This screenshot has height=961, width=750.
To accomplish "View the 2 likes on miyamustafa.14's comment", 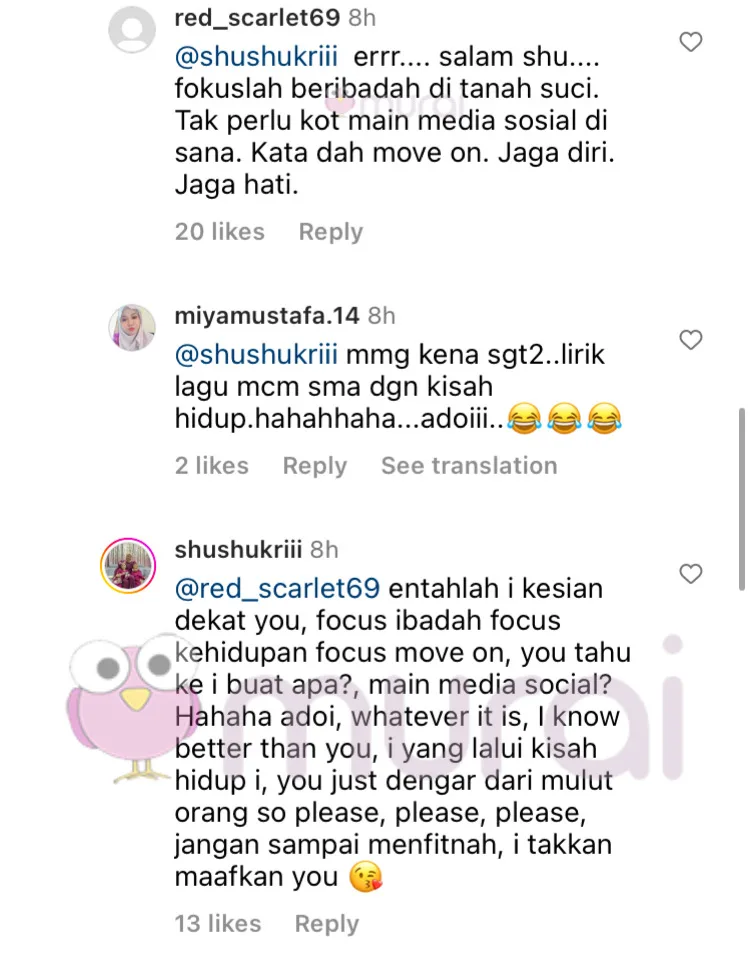I will (x=211, y=466).
